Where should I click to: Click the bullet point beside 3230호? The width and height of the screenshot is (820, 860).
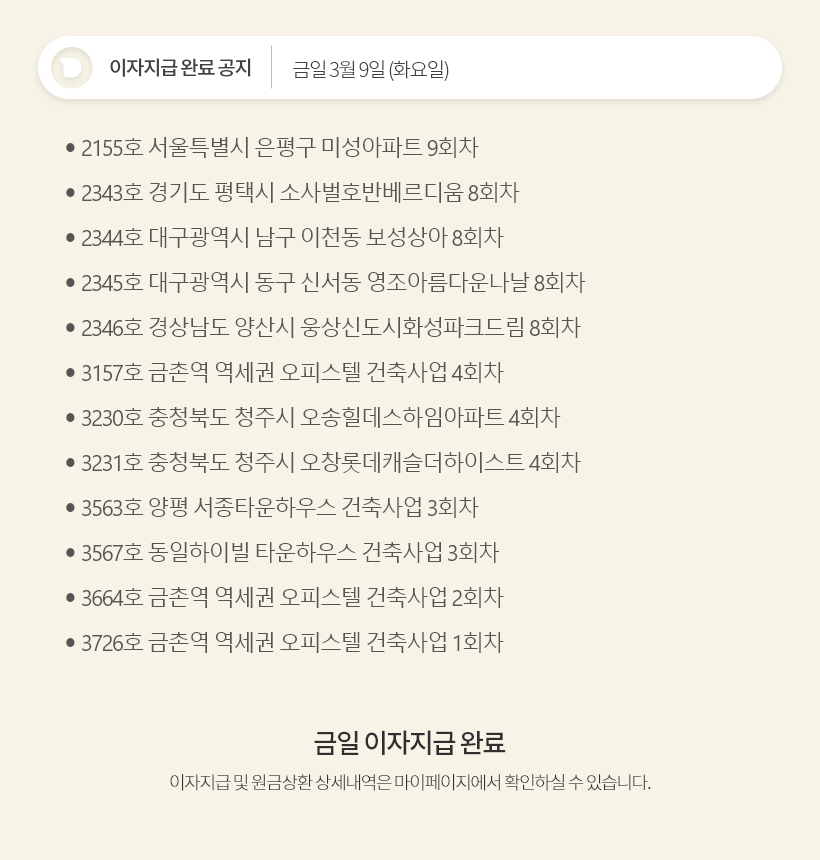pyautogui.click(x=70, y=418)
